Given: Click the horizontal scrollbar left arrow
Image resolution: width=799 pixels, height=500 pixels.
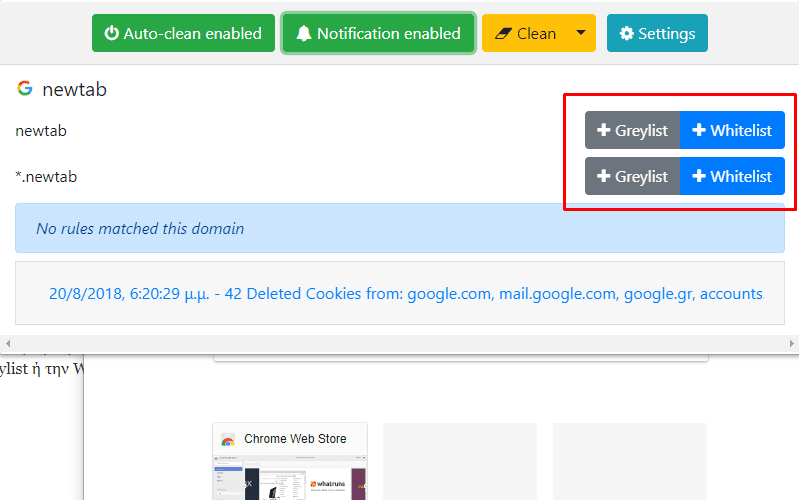Looking at the screenshot, I should pyautogui.click(x=8, y=344).
